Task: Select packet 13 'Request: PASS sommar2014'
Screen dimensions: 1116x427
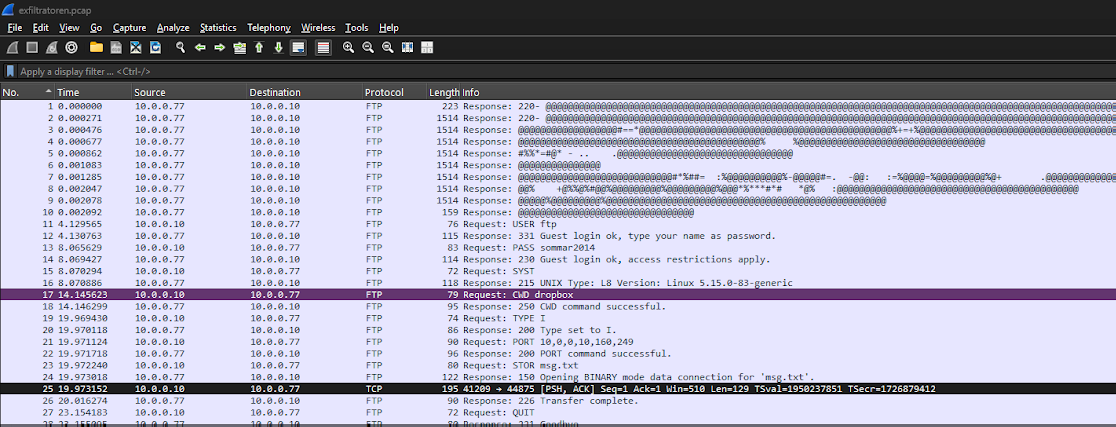Action: [558, 248]
